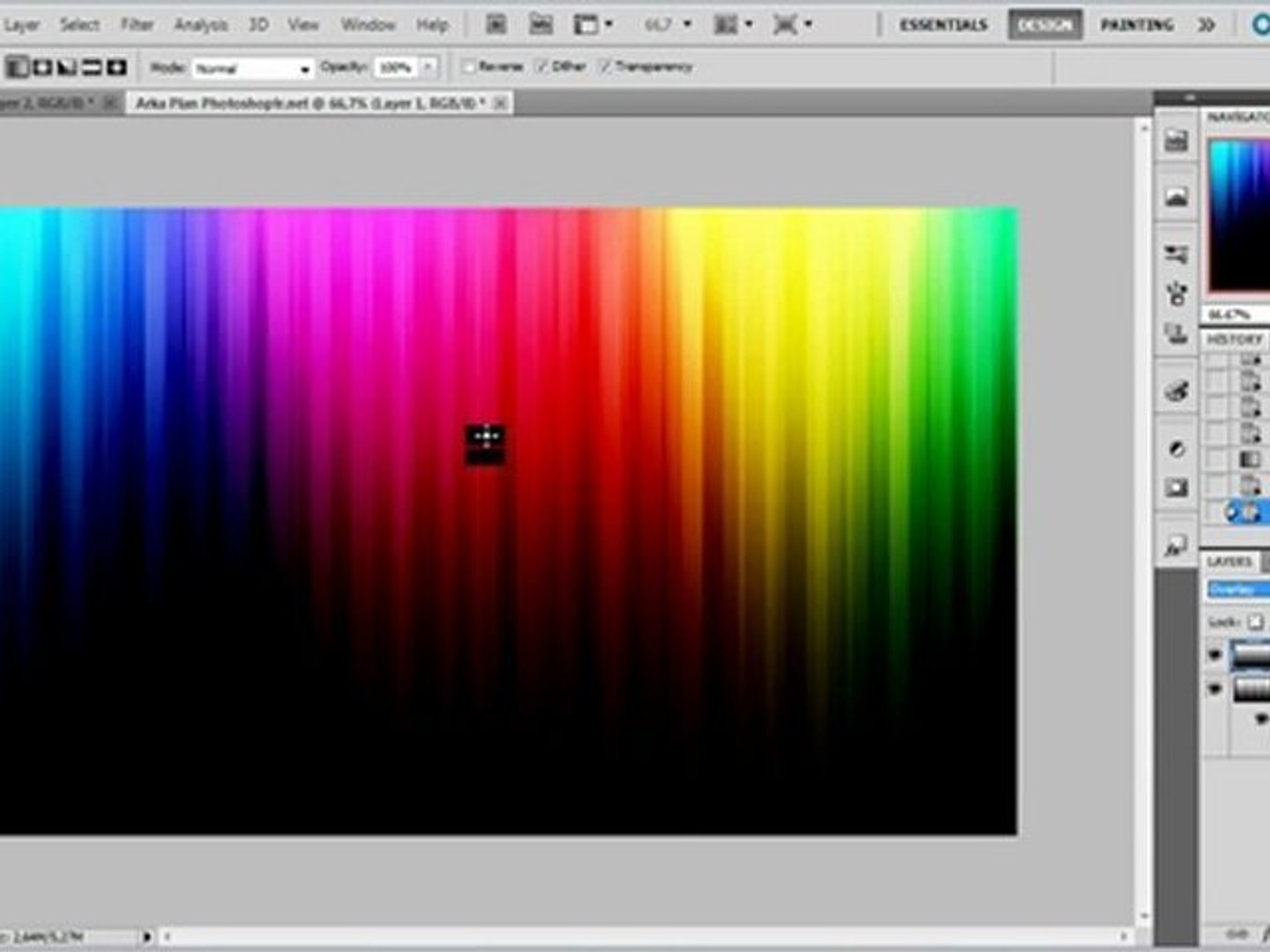
Task: Open the Arrange Documents dropdown
Action: (733, 25)
